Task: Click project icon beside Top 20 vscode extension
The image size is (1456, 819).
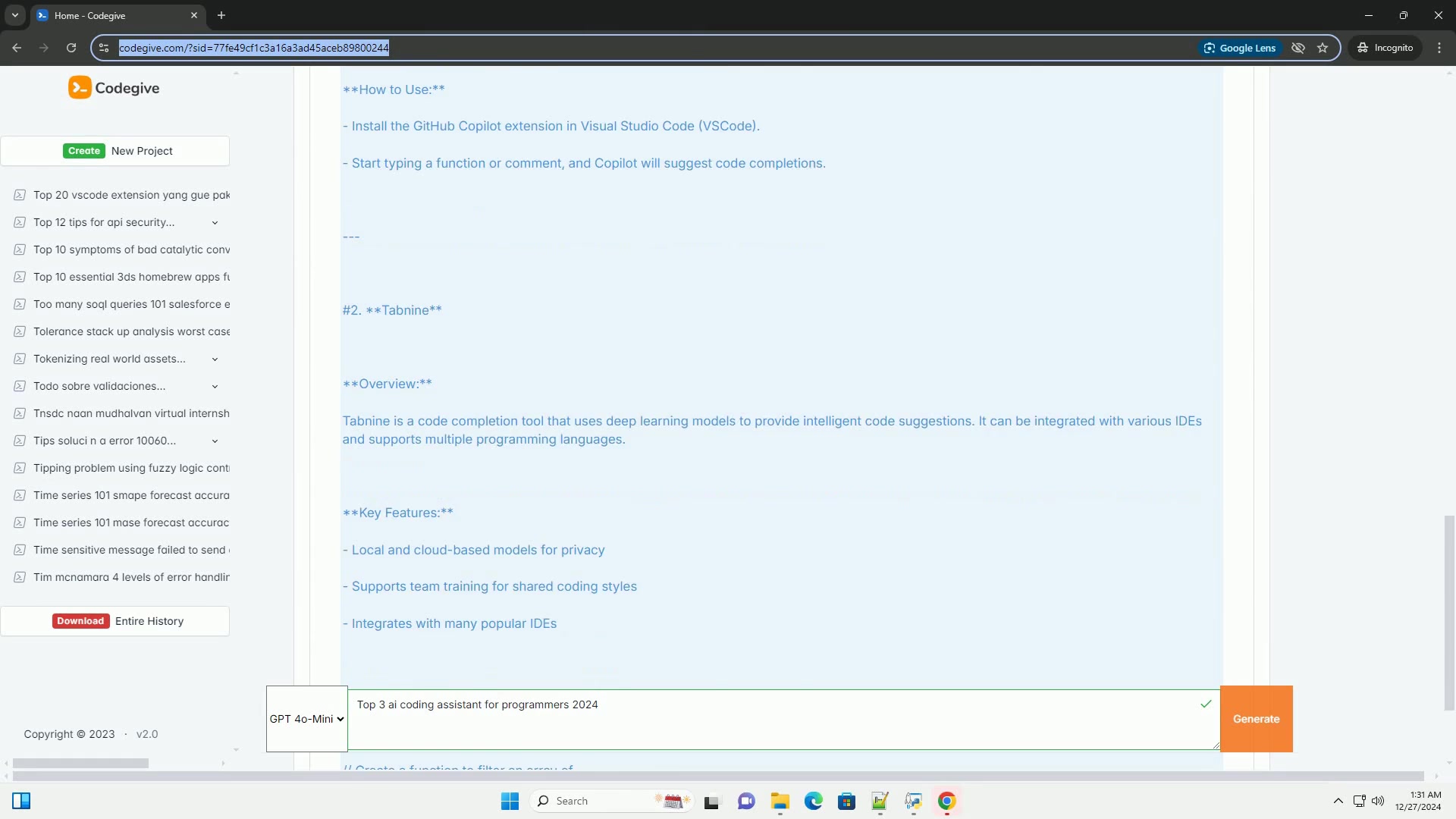Action: [x=20, y=195]
